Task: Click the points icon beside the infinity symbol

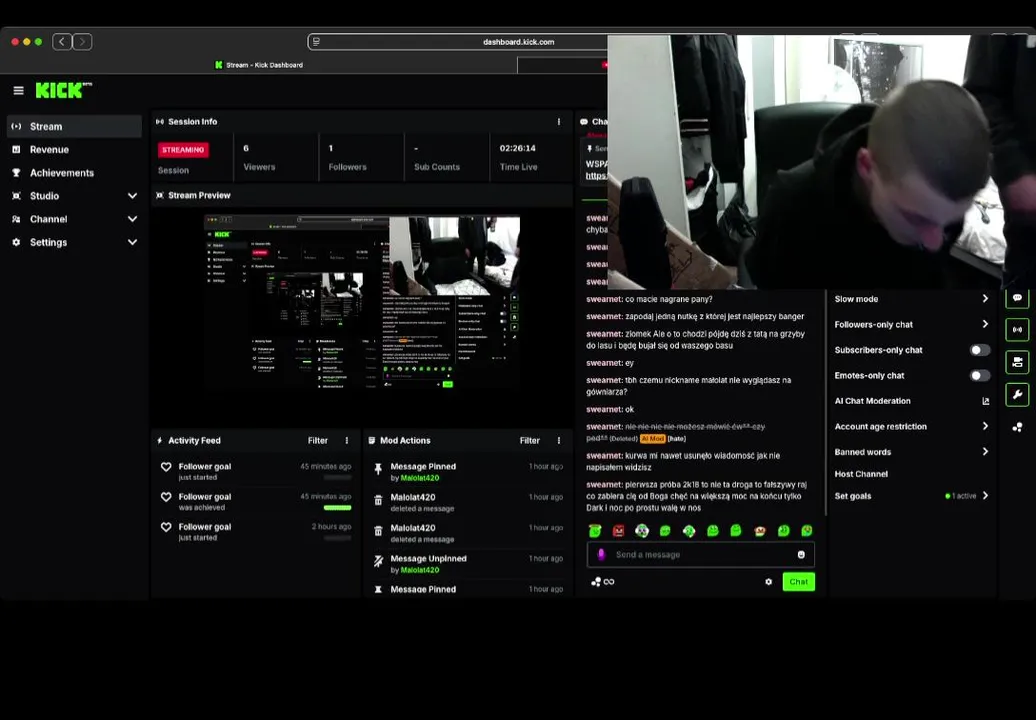Action: [x=596, y=582]
